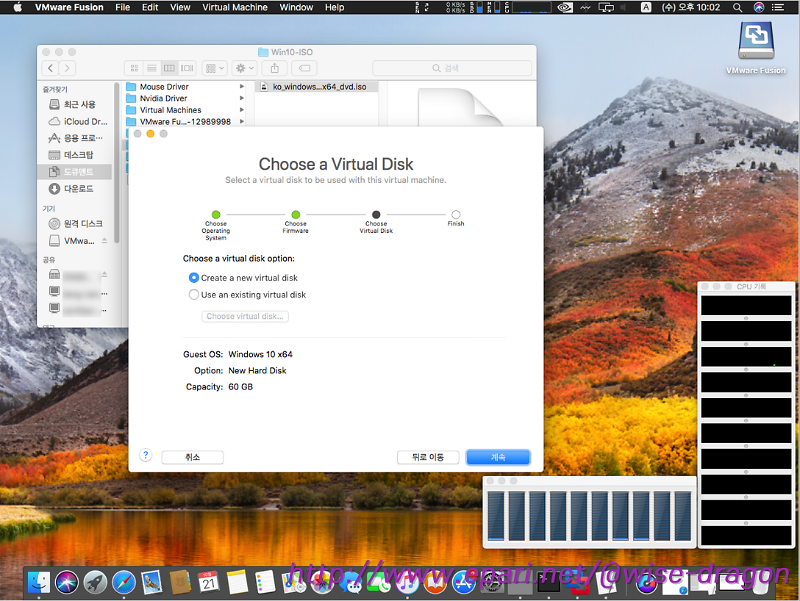Go forward in the Finder window
Screen dimensions: 800x601
[67, 68]
